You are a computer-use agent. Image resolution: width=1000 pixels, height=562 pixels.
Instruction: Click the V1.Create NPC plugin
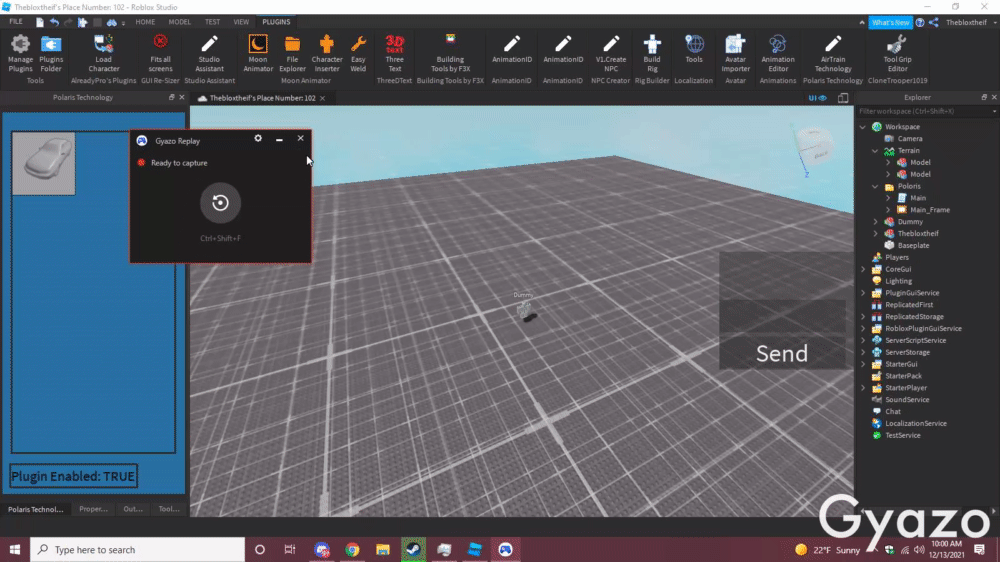[x=610, y=54]
